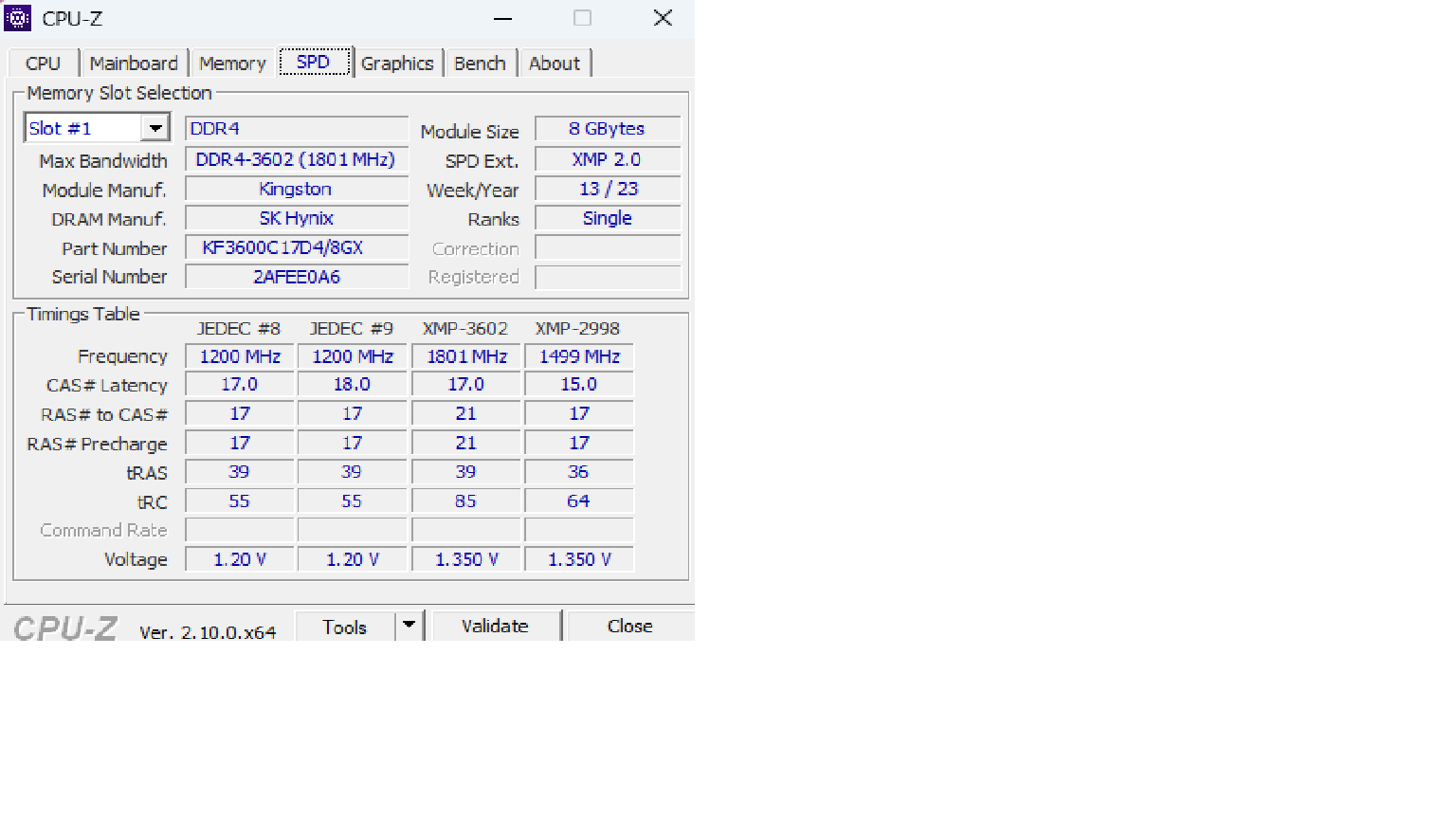Click the JEDEC #8 frequency 1200 MHz
The width and height of the screenshot is (1456, 819).
tap(240, 356)
